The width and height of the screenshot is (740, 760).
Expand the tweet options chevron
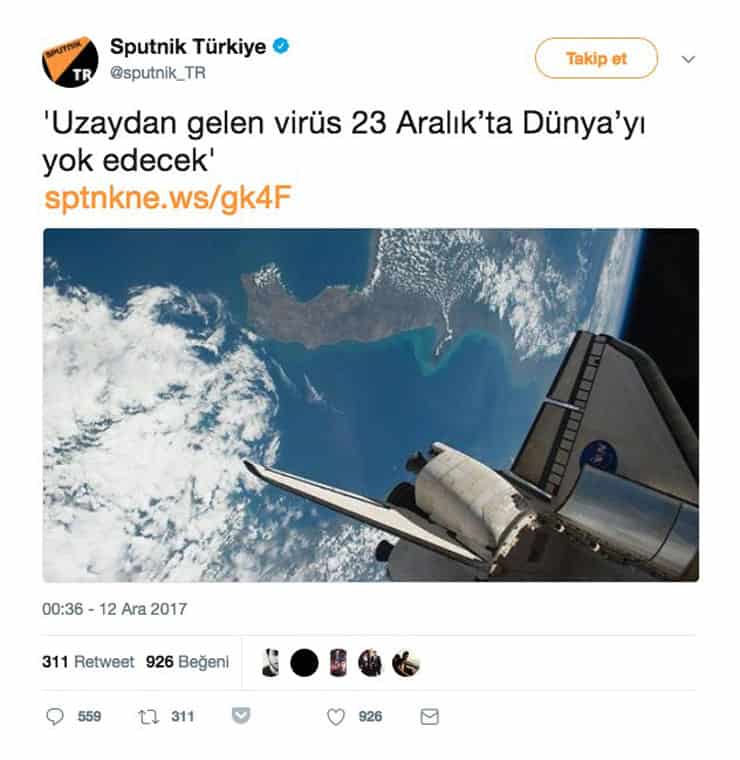click(688, 59)
